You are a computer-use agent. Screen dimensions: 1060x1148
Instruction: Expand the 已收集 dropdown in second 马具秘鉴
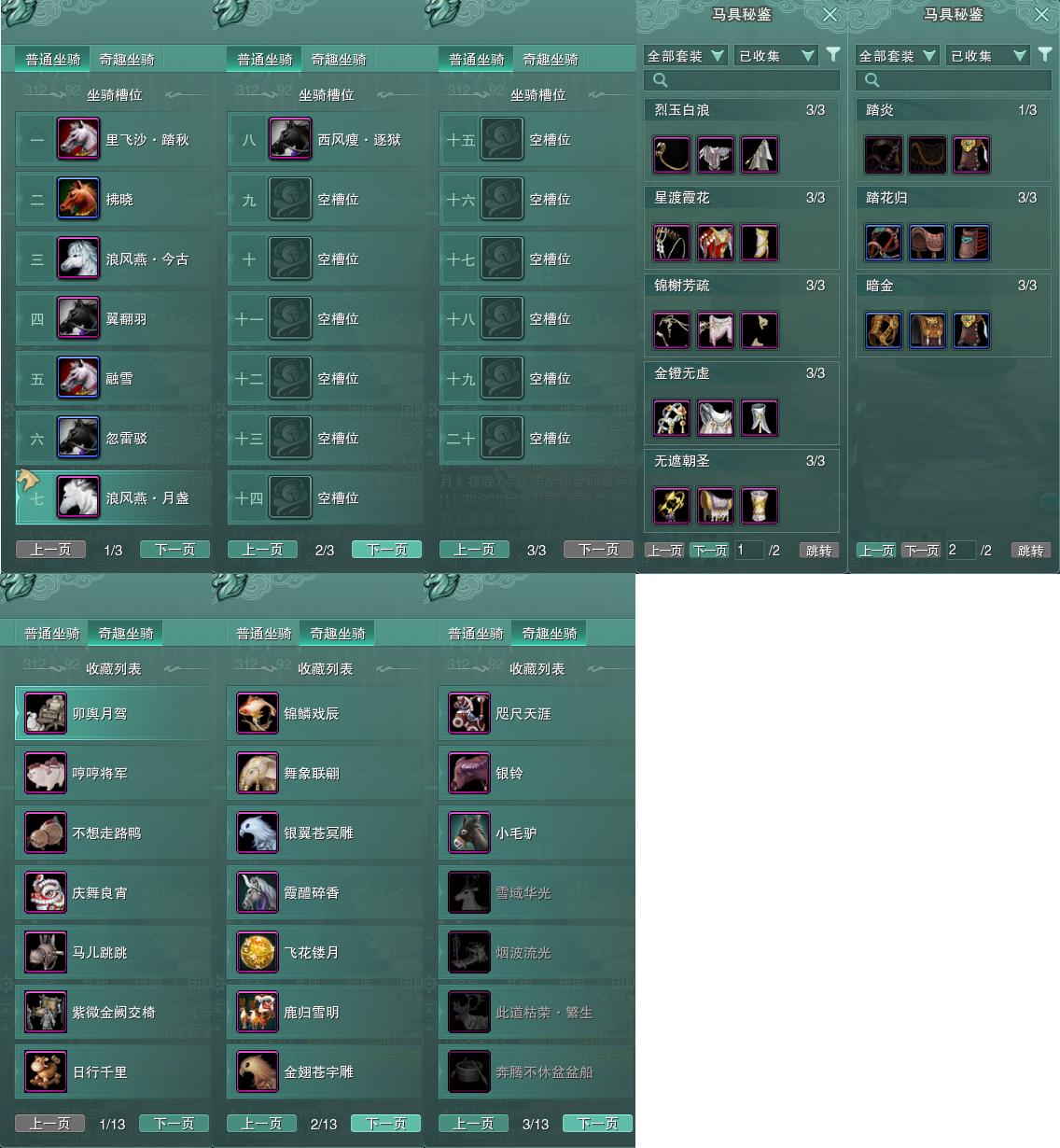point(988,56)
